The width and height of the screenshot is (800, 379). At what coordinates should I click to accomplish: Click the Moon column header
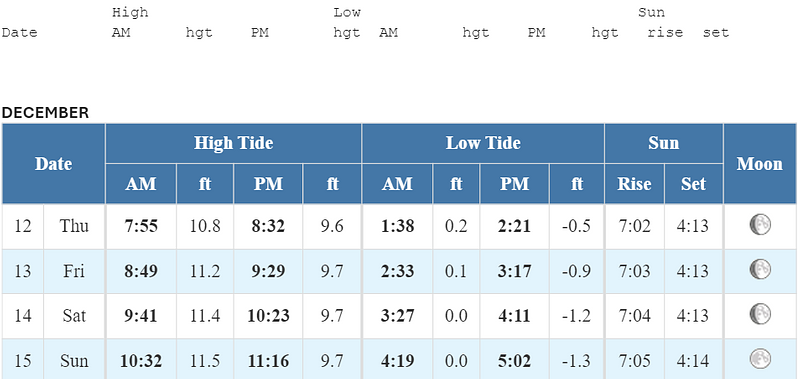760,164
